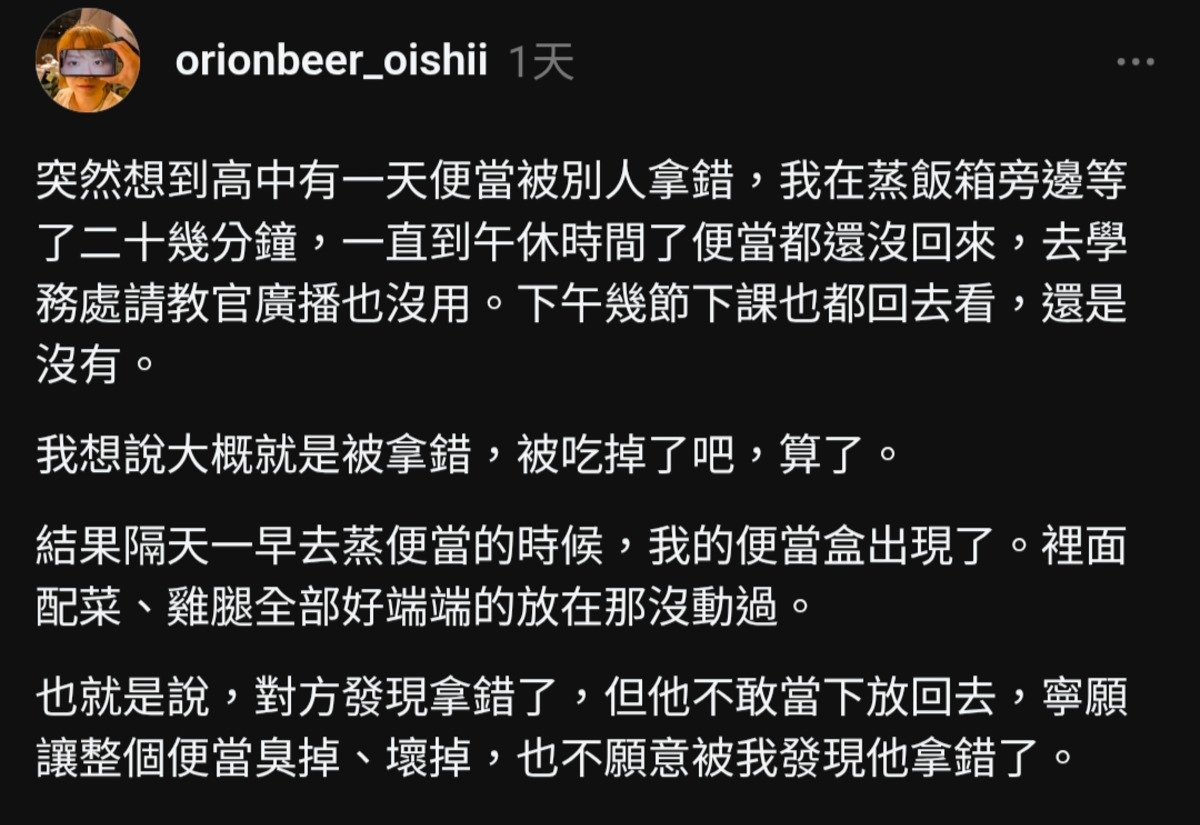Click the text 結果隔天一早 starting paragraph three
The height and width of the screenshot is (825, 1200).
point(170,547)
